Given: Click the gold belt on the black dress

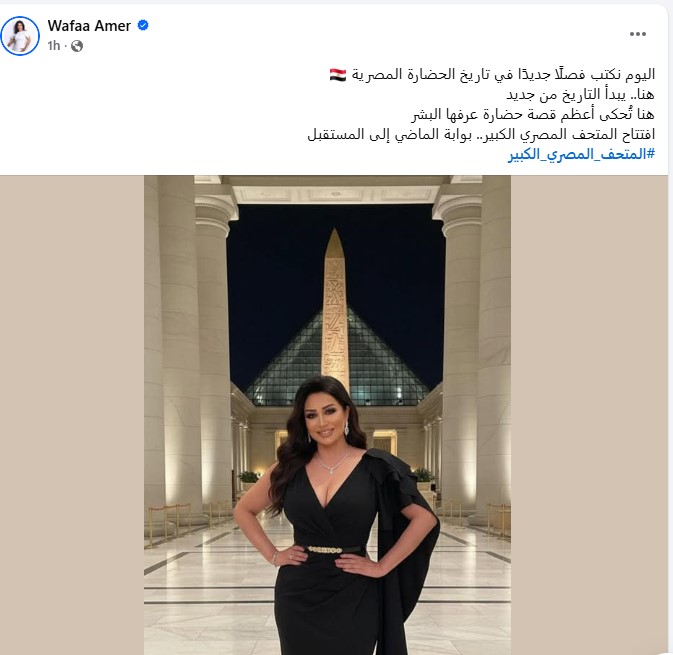Looking at the screenshot, I should (325, 550).
